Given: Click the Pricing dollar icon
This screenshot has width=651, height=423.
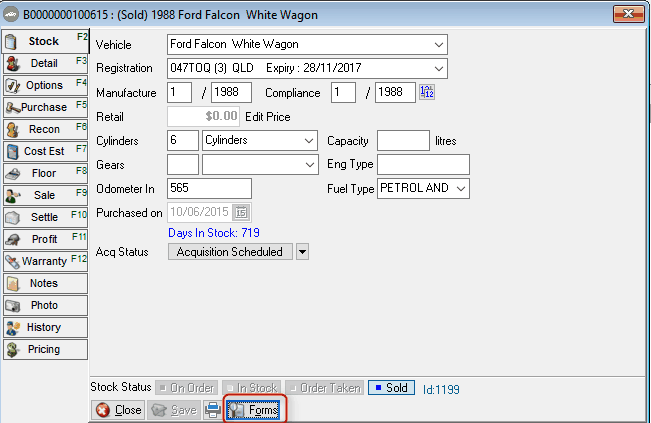Looking at the screenshot, I should pos(12,350).
